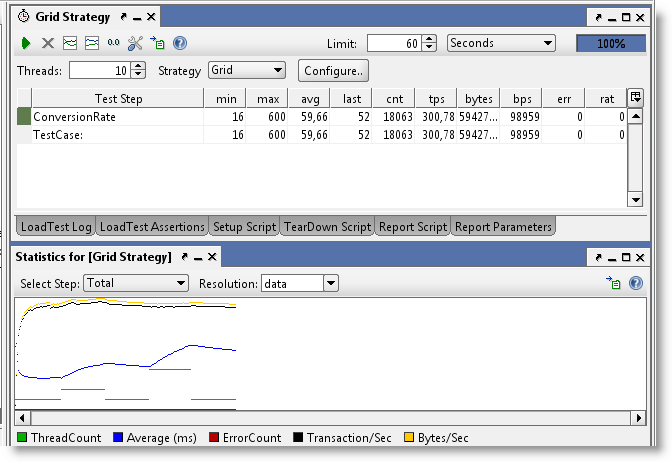Click the Average (ms) blue legend swatch
672x462 pixels.
(118, 437)
